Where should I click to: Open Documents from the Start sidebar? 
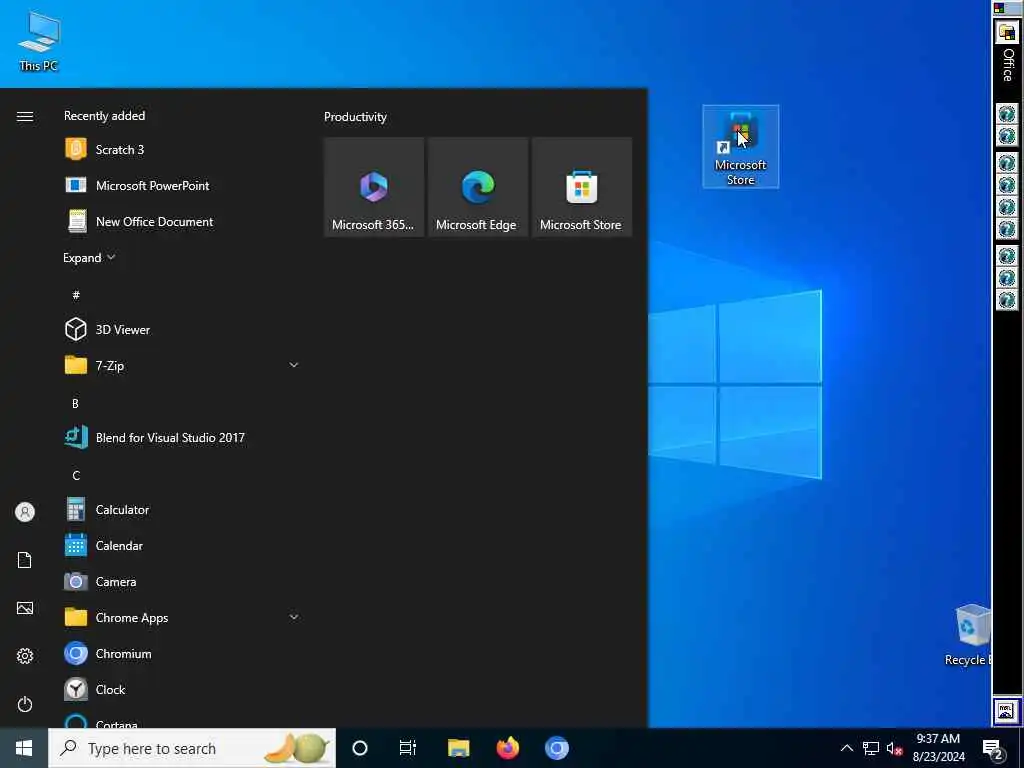25,560
